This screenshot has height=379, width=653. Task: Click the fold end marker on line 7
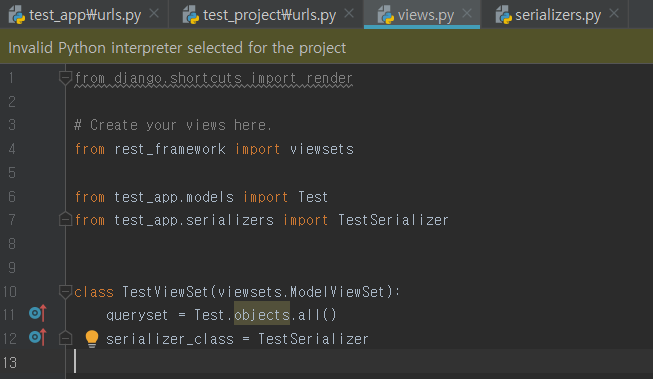coord(65,219)
